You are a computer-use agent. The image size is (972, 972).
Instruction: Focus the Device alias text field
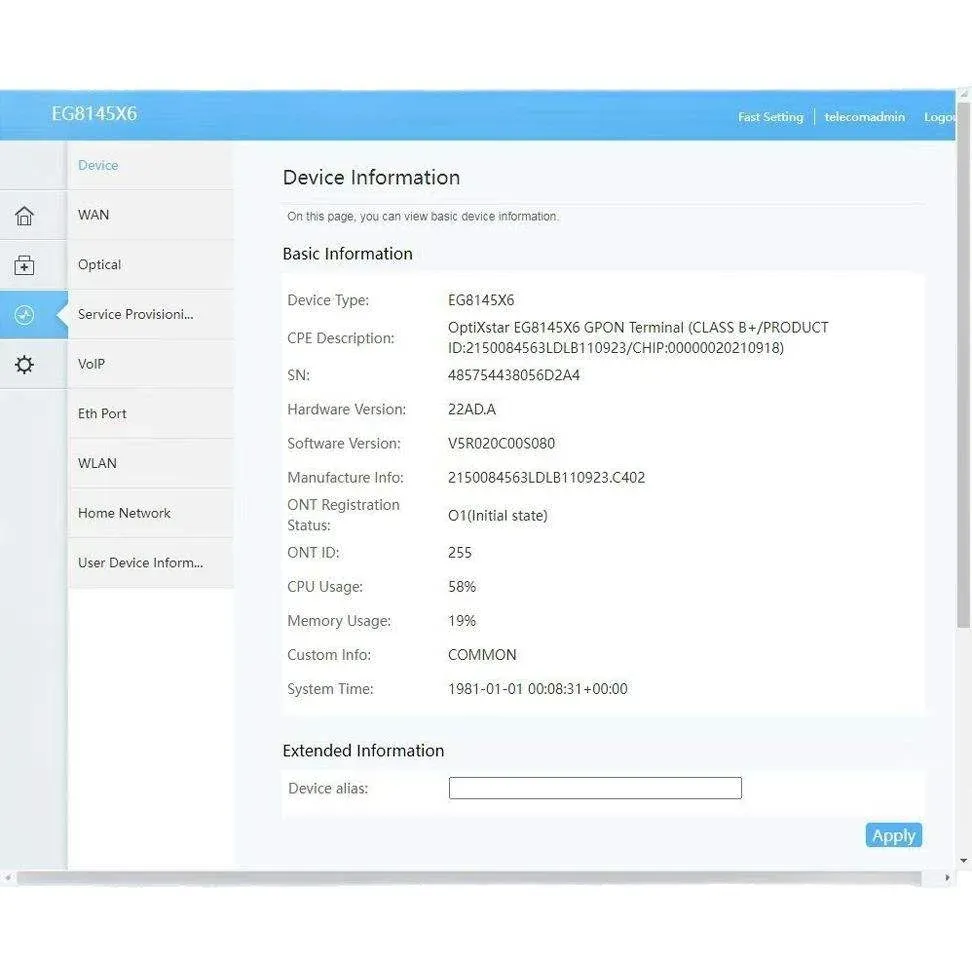pos(595,788)
